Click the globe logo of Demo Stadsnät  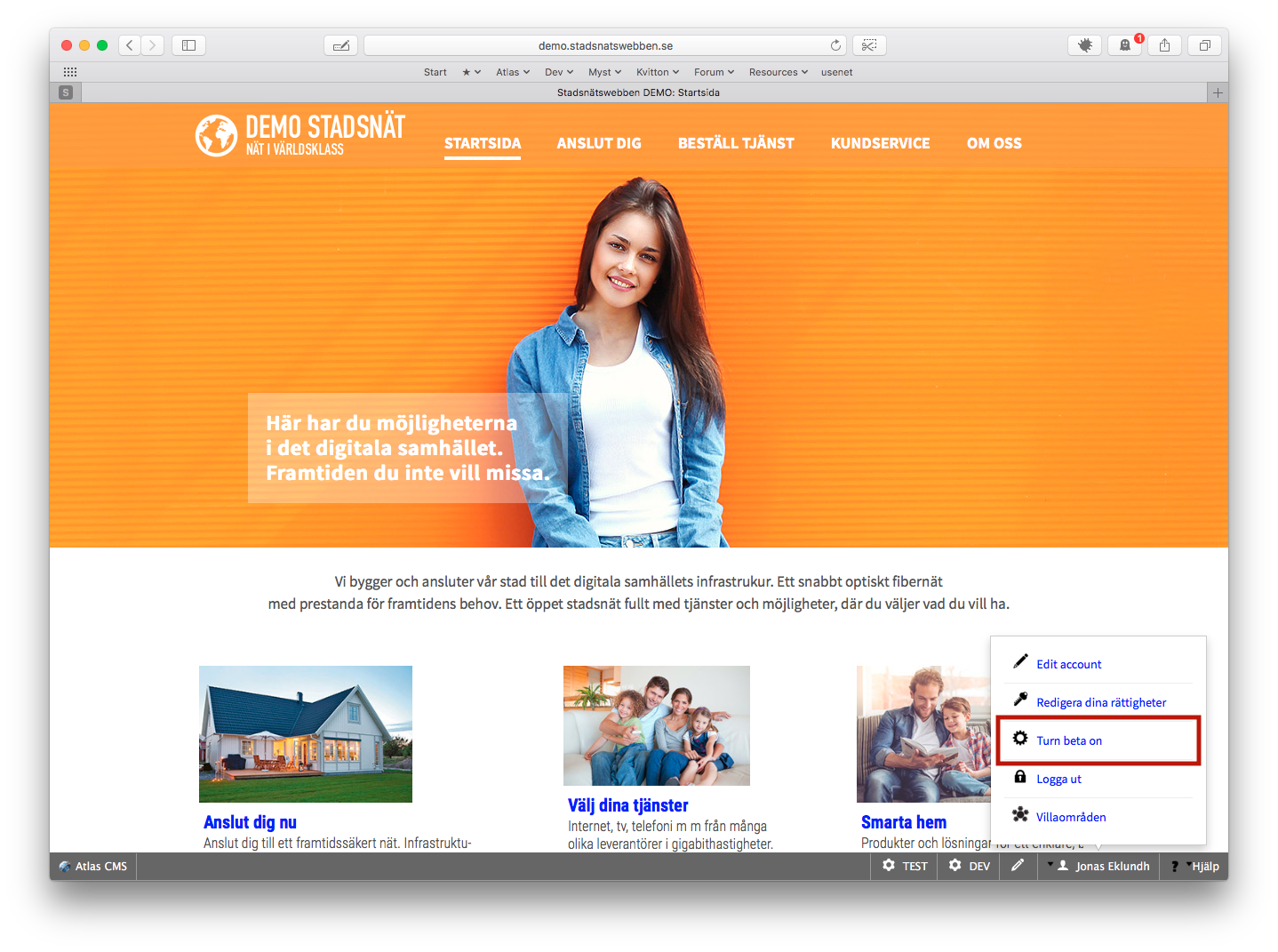[x=216, y=136]
